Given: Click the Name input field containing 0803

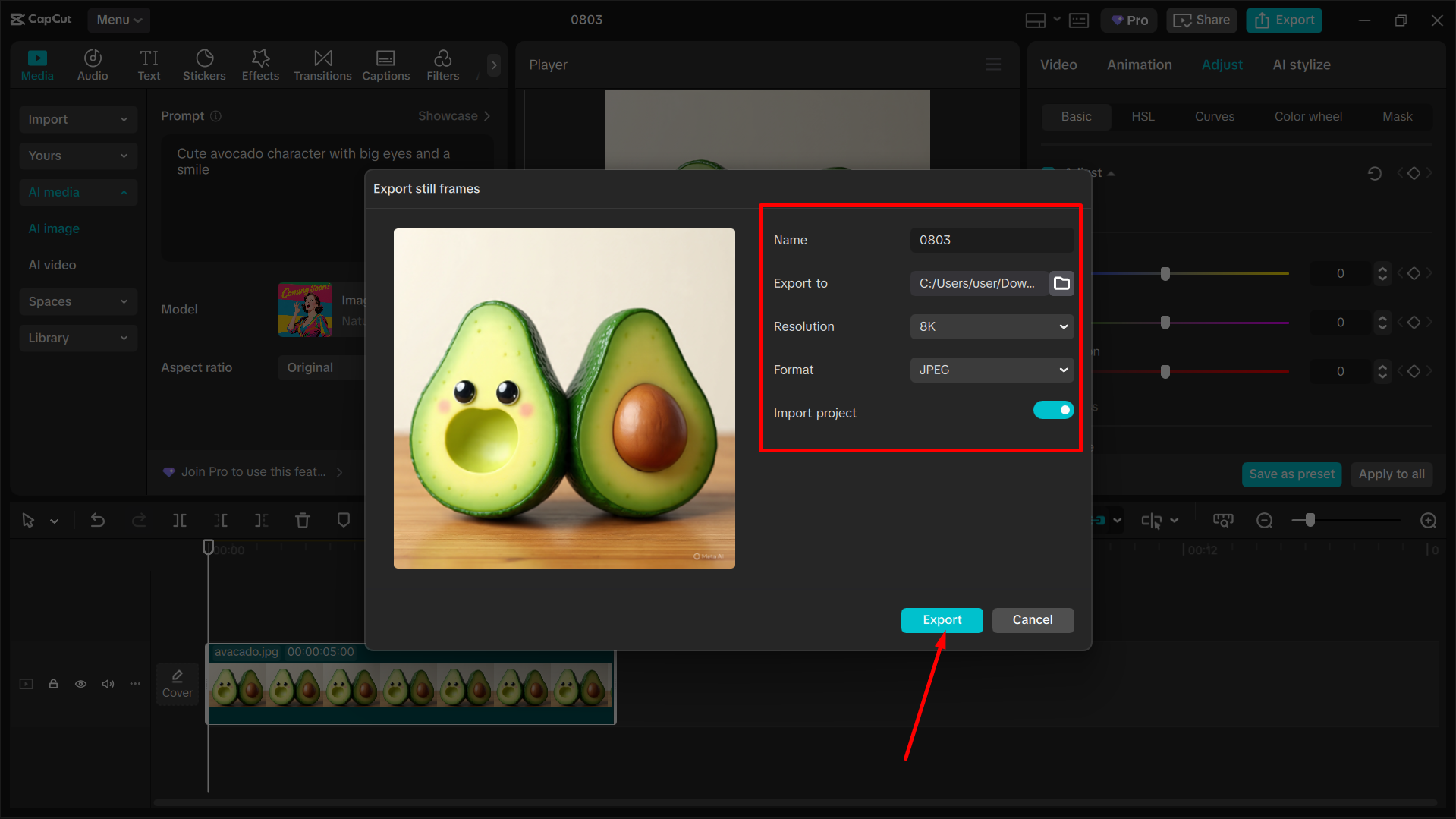Looking at the screenshot, I should pos(991,240).
